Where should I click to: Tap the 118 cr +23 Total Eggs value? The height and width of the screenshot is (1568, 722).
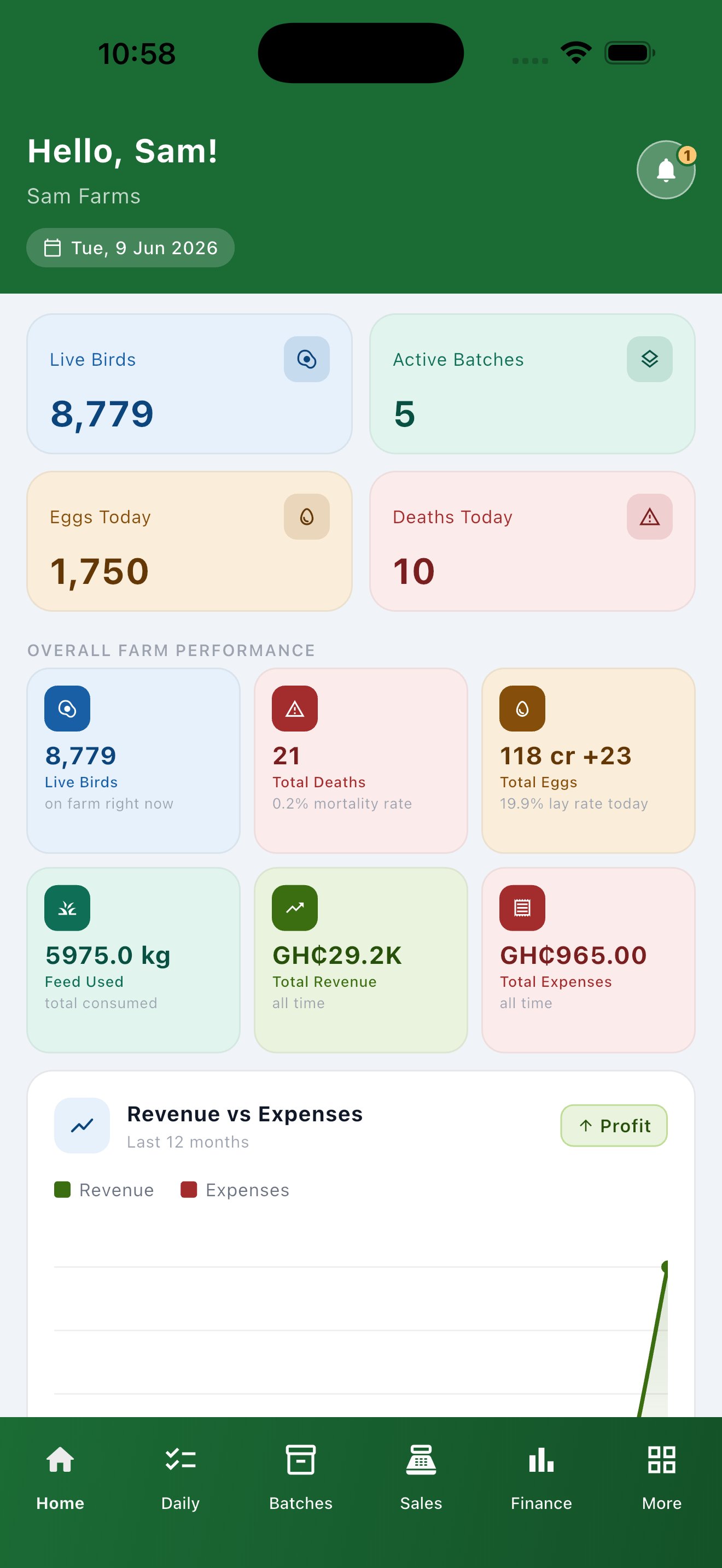[x=566, y=756]
